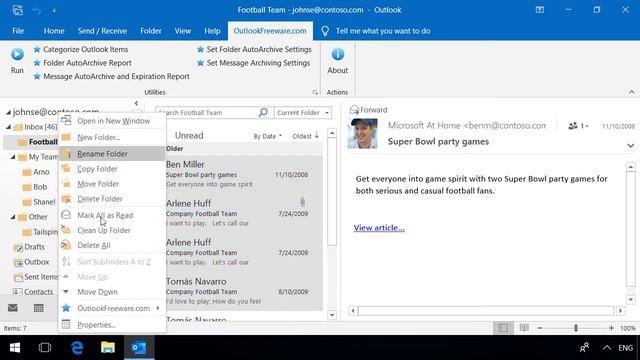Screen dimensions: 640x360
Task: Switch to Send / Receive ribbon tab
Action: click(102, 31)
